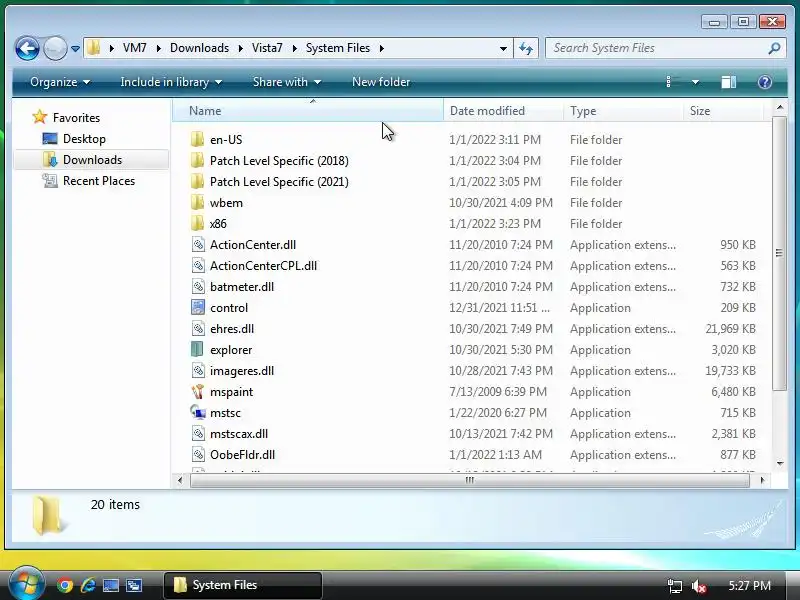Open Help via the question mark icon

(x=764, y=82)
